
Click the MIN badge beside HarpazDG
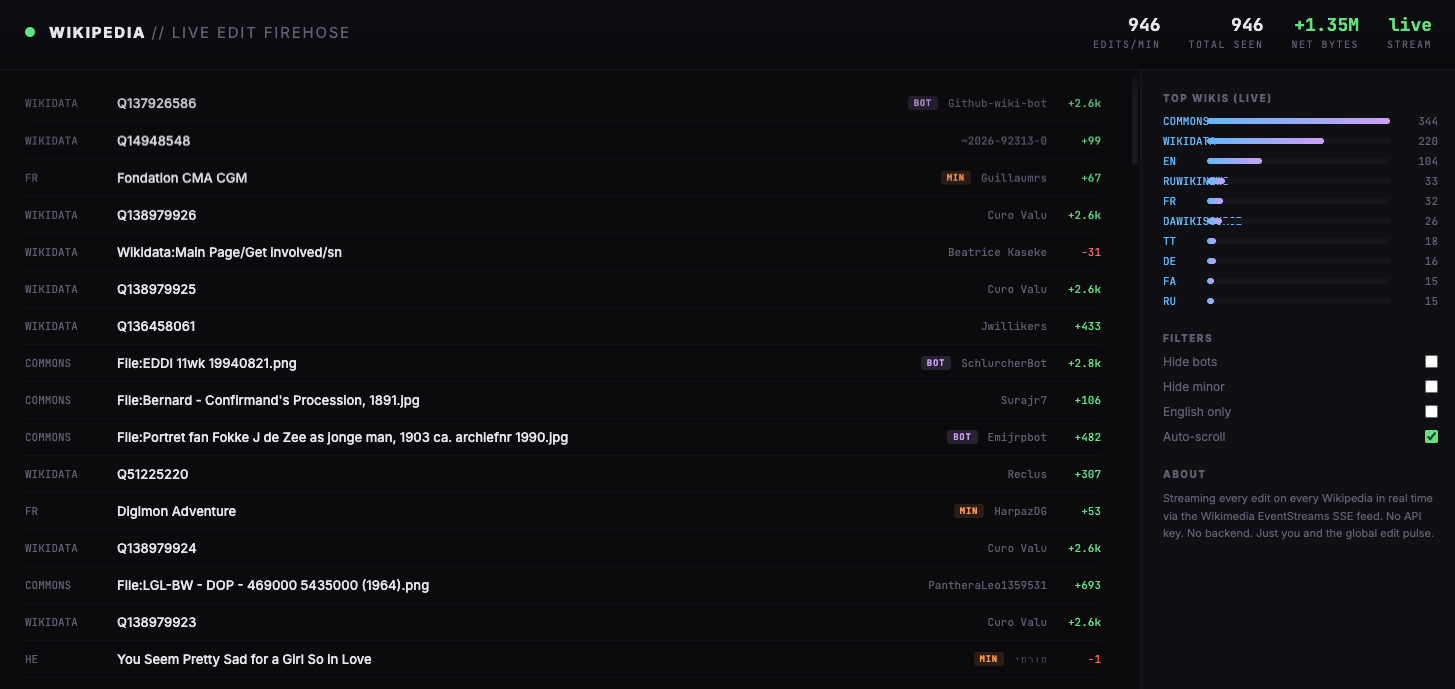(x=968, y=511)
